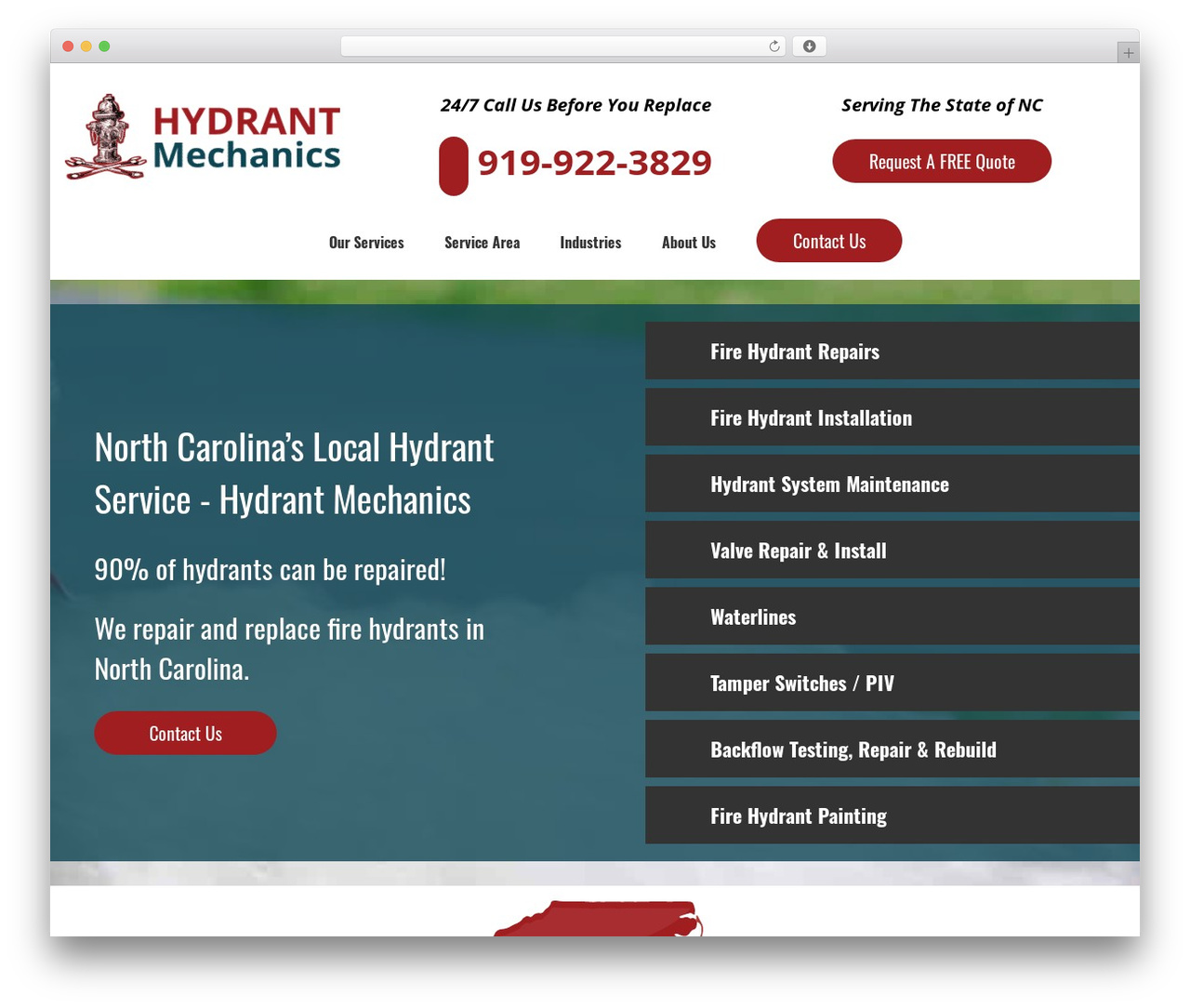Open a new tab with the plus button
1190x1008 pixels.
(x=1128, y=53)
